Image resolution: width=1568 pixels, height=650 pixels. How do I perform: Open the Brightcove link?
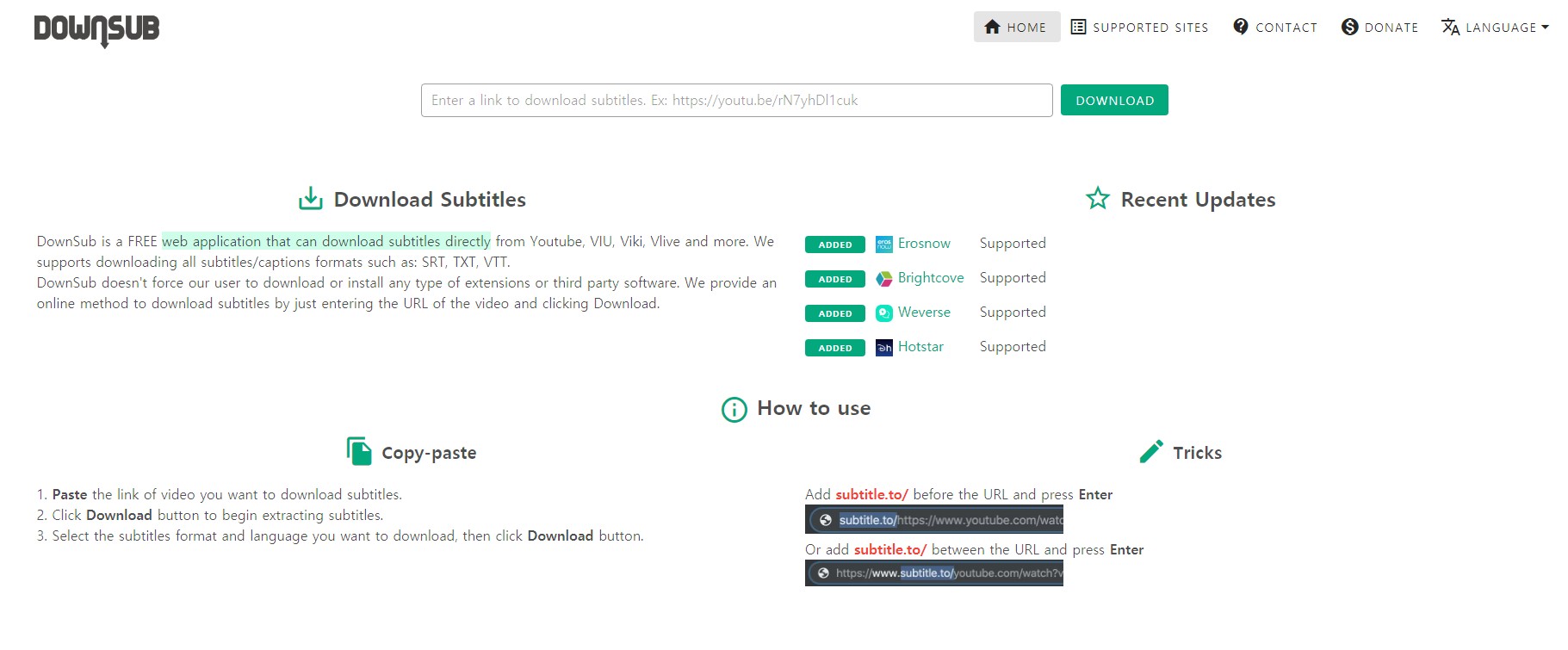click(931, 278)
